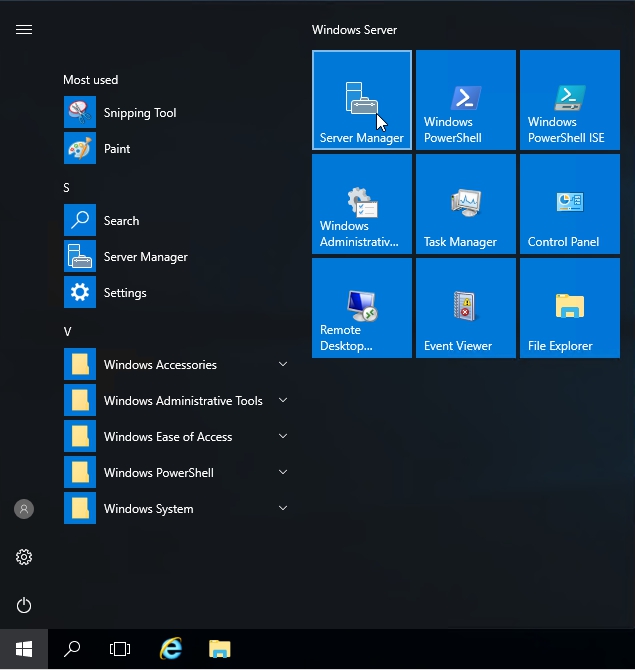
Task: Open the Windows Administrative Tools tile
Action: tap(361, 204)
